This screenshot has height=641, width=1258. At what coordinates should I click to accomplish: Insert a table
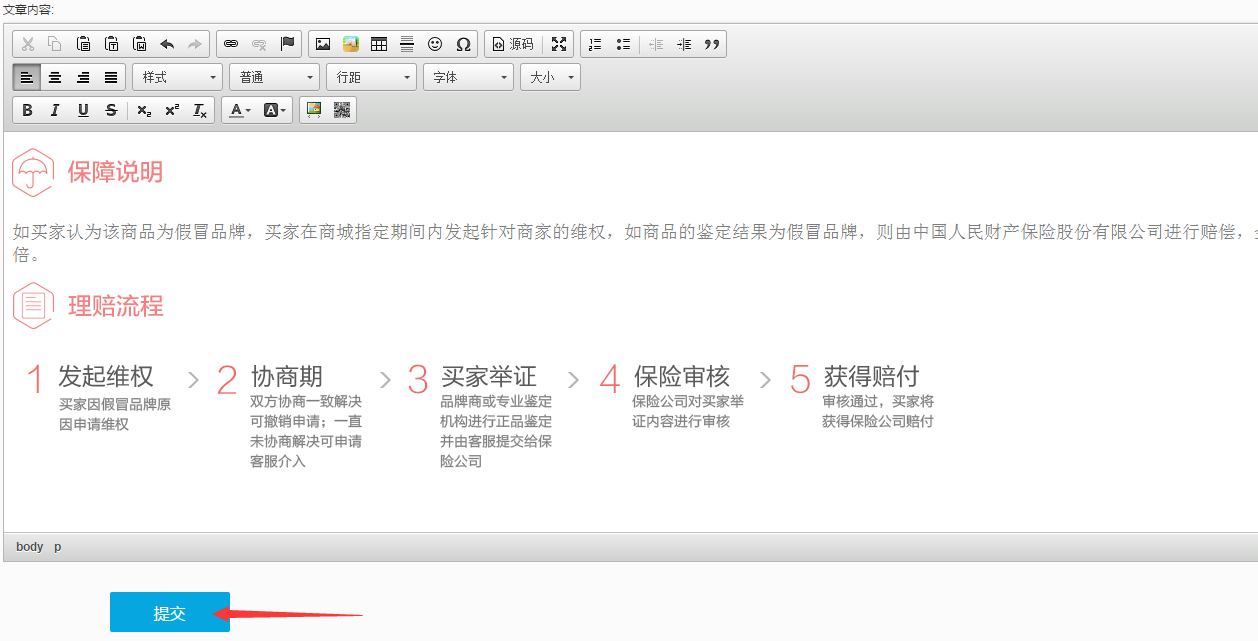379,44
